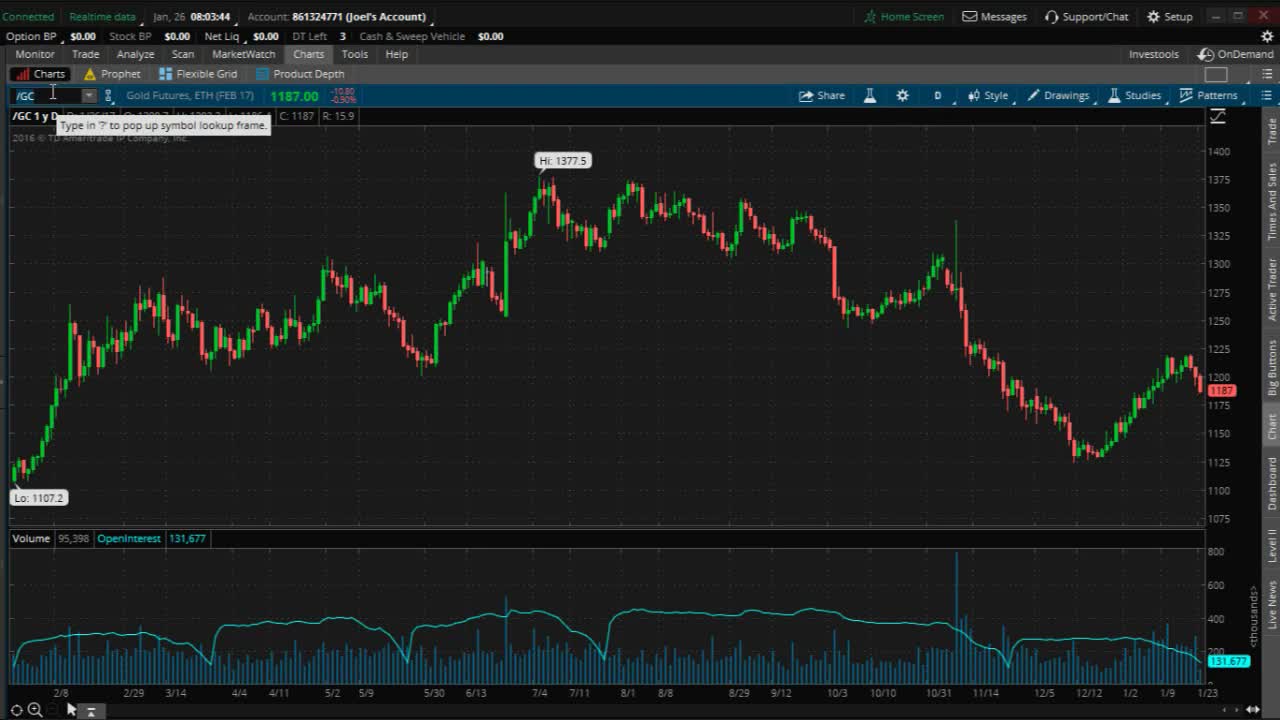Click /GC symbol input field

pyautogui.click(x=46, y=96)
